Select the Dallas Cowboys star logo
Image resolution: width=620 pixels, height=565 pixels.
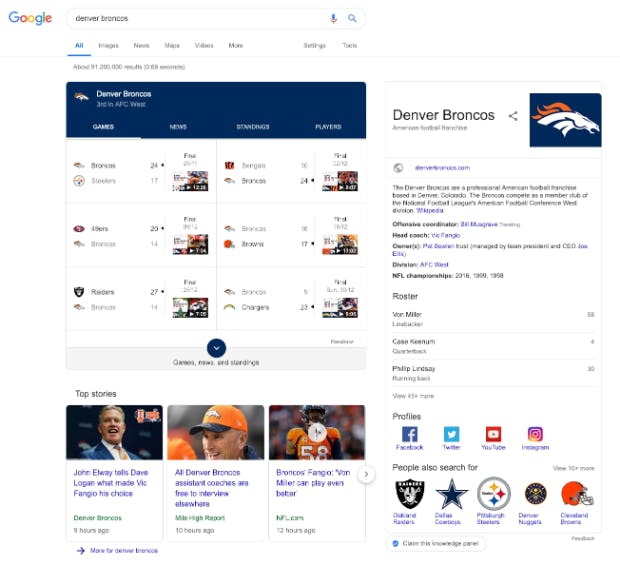452,493
